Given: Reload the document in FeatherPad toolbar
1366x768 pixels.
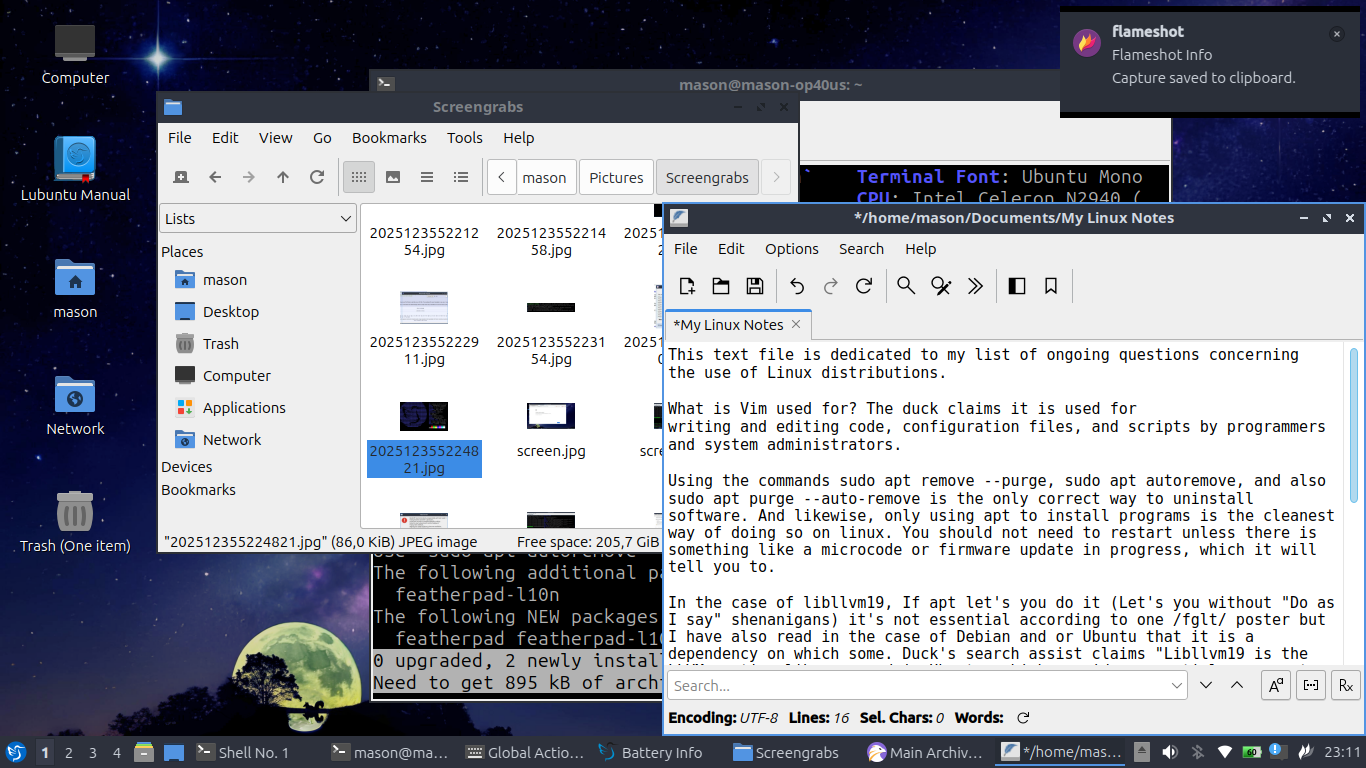Looking at the screenshot, I should [x=865, y=286].
